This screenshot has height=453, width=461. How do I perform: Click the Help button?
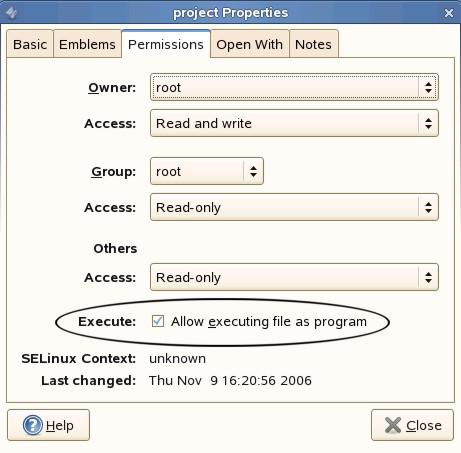click(49, 425)
